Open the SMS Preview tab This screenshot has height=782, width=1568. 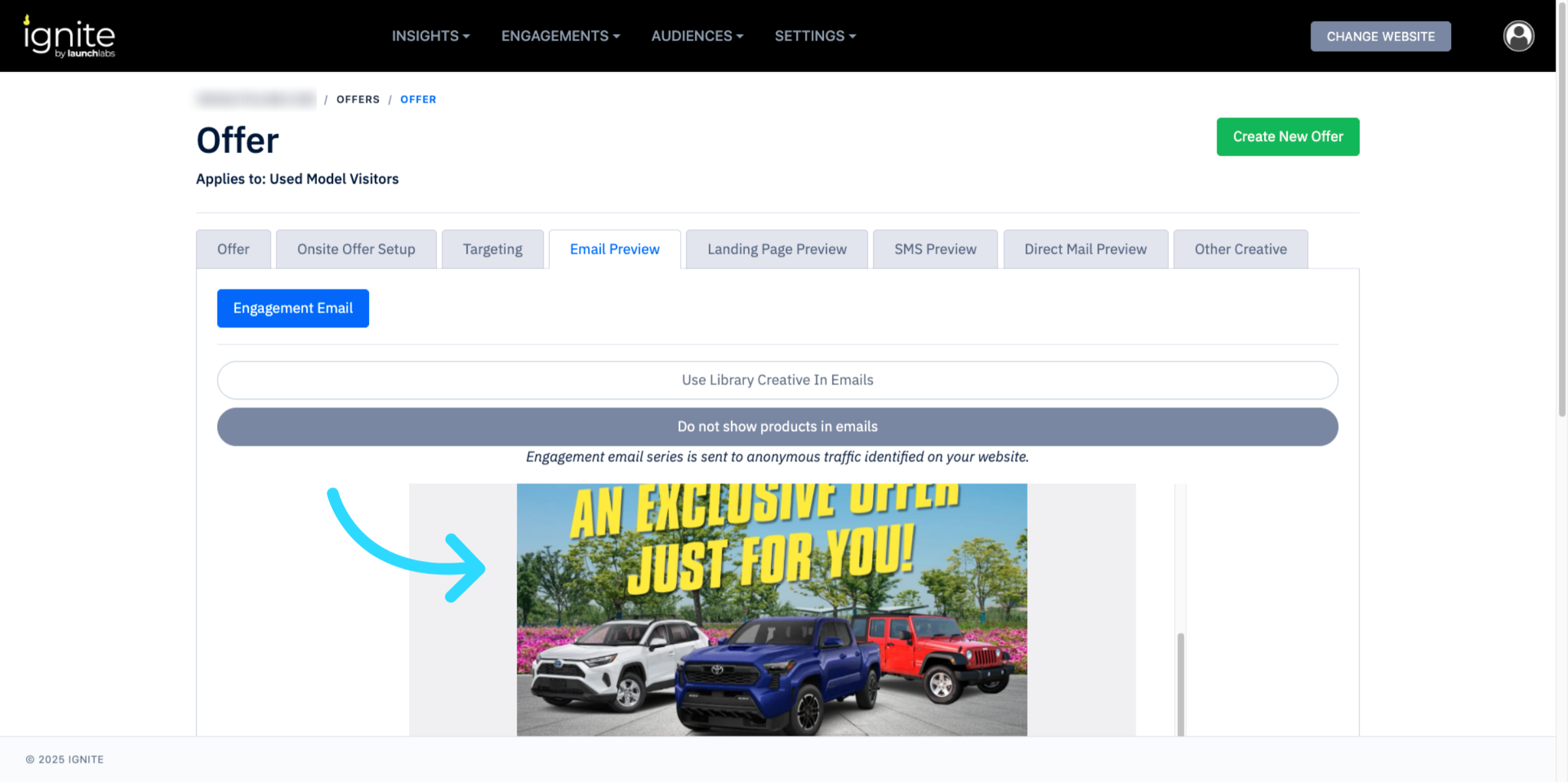934,249
